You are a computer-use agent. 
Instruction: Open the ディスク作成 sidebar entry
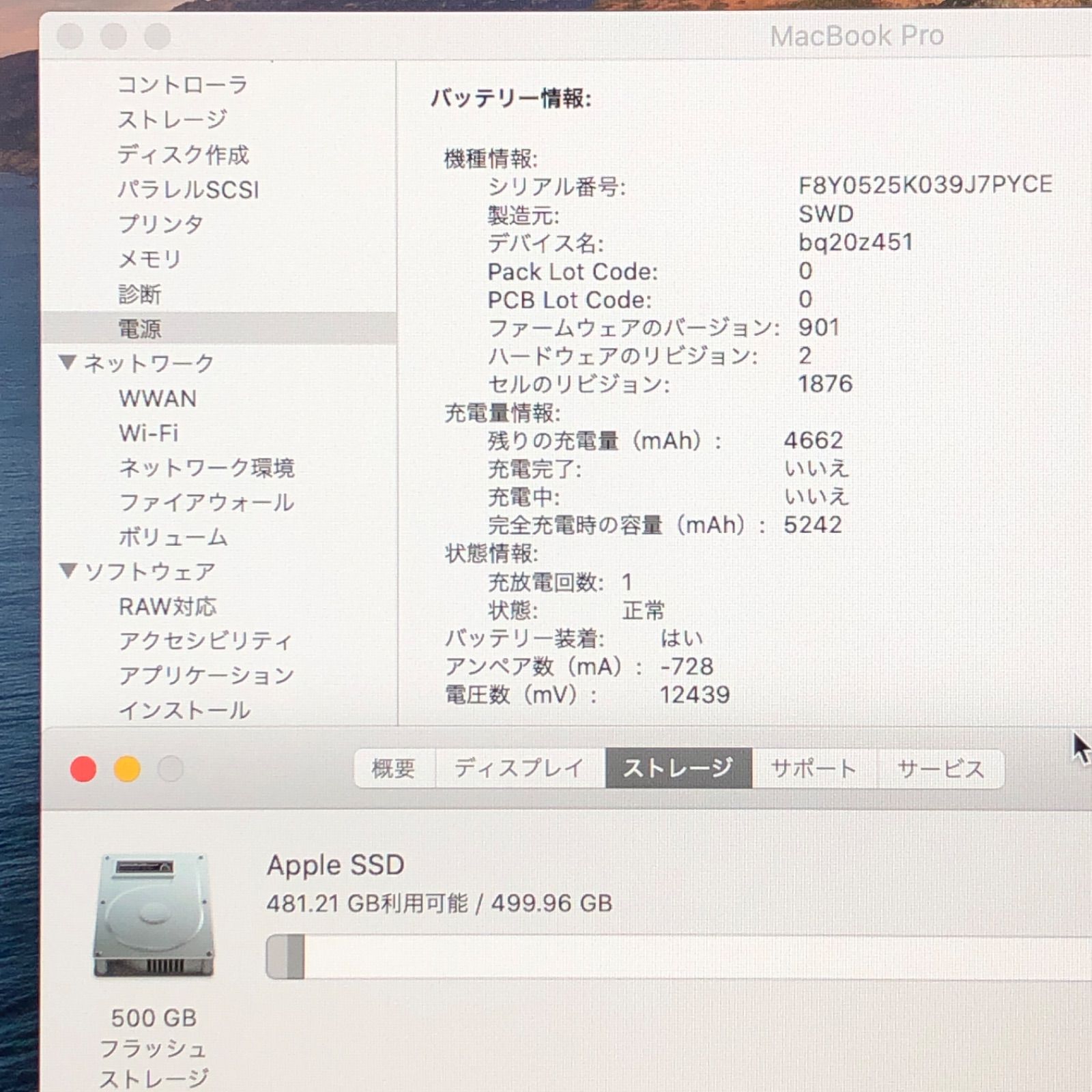click(x=183, y=155)
